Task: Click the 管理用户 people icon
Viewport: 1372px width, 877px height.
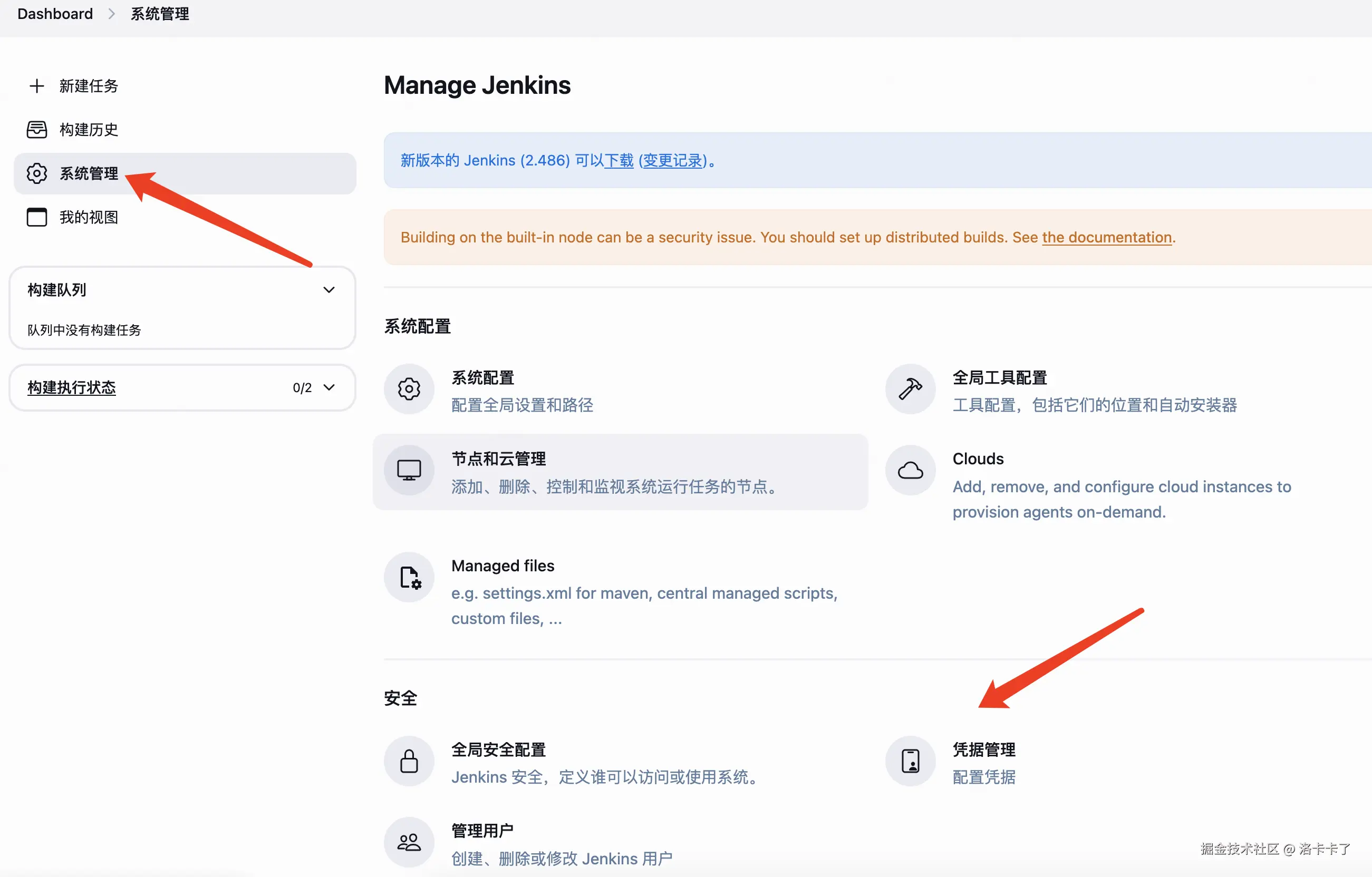Action: [x=409, y=842]
